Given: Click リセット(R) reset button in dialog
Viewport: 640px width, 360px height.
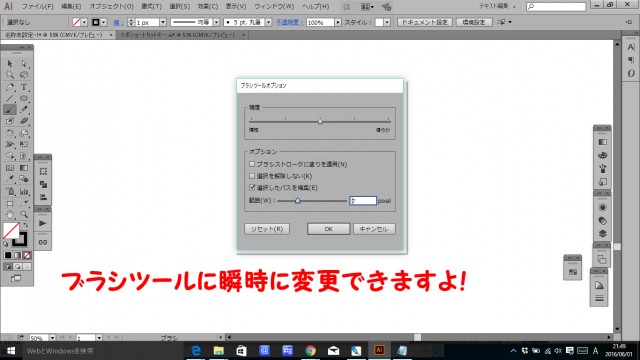Looking at the screenshot, I should [267, 229].
